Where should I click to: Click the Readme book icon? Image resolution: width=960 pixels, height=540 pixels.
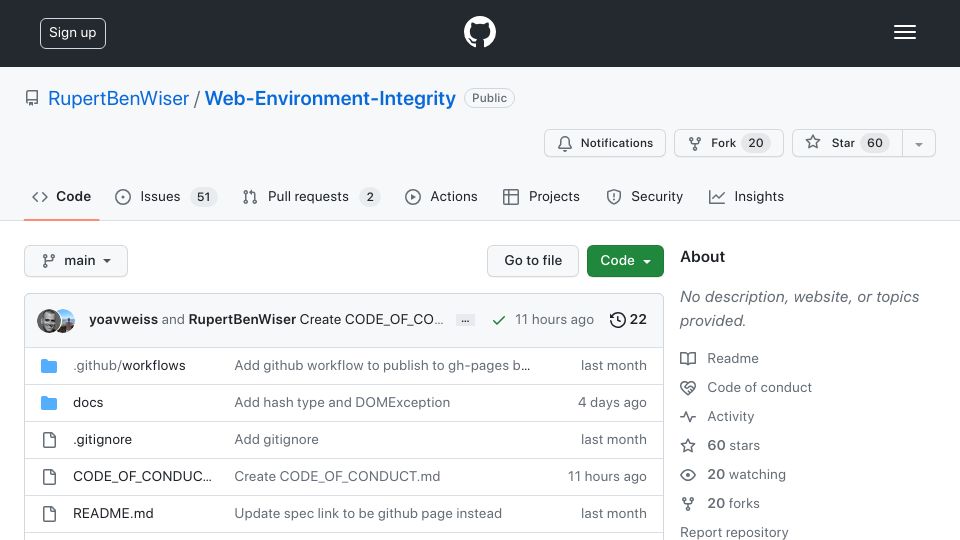[688, 358]
